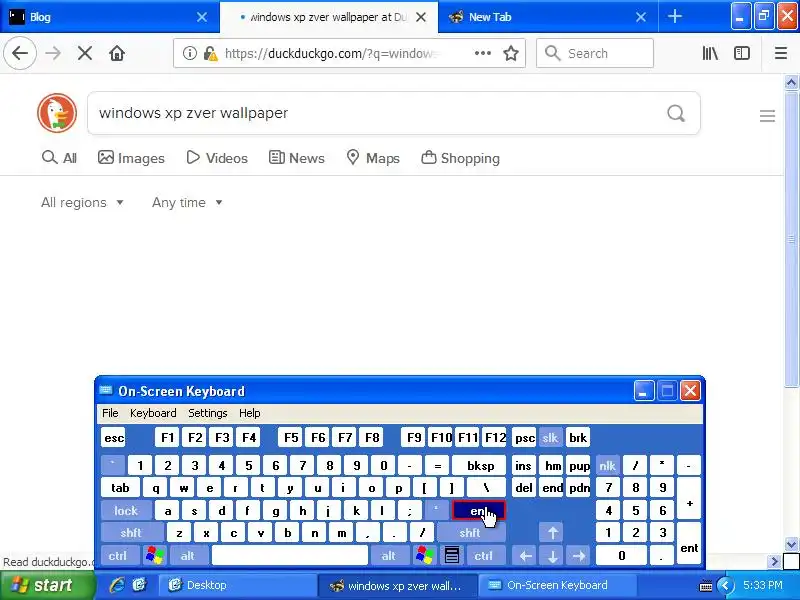Select the Images search category
This screenshot has width=800, height=600.
tap(131, 158)
